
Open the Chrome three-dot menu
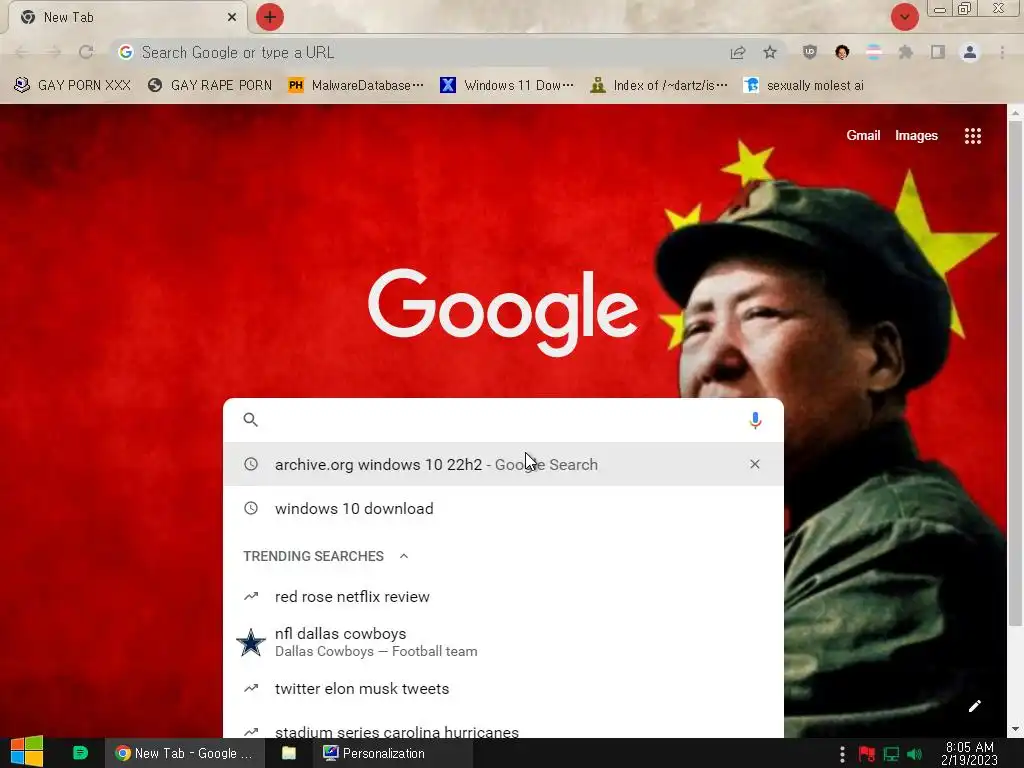[1002, 52]
